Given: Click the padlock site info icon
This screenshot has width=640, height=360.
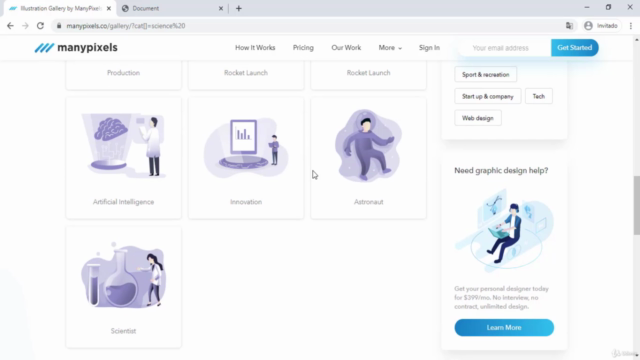Looking at the screenshot, I should pyautogui.click(x=59, y=26).
